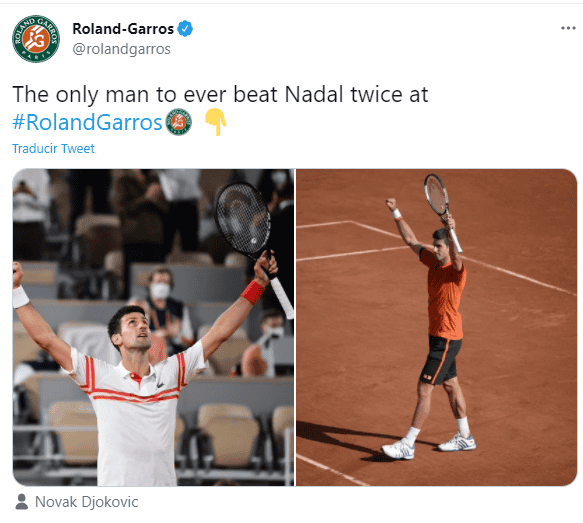
Task: Click the person tag icon below photos
Action: click(x=22, y=502)
